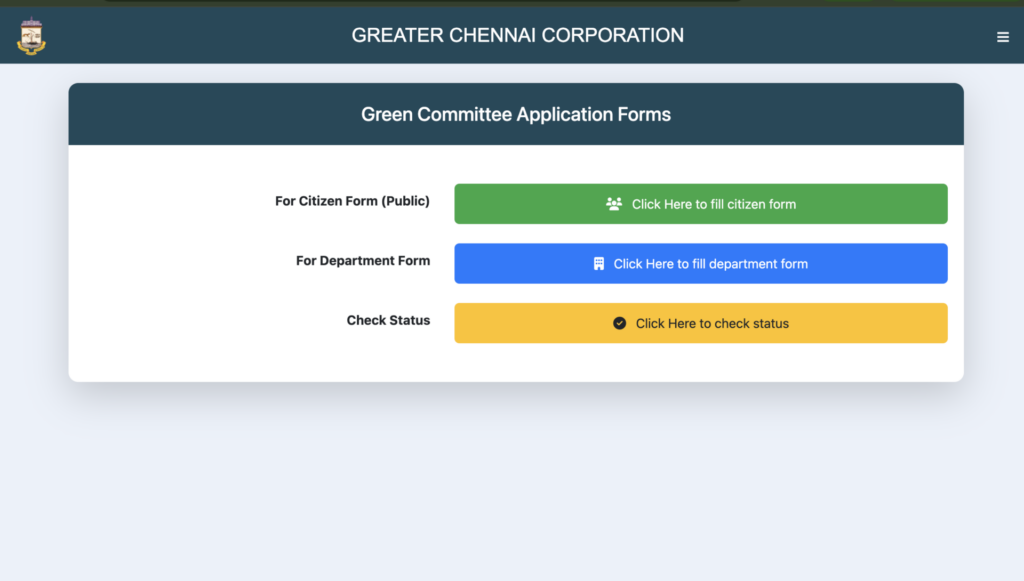Expand the menu from the top navigation bar
Screen dimensions: 1024x581
point(1003,36)
